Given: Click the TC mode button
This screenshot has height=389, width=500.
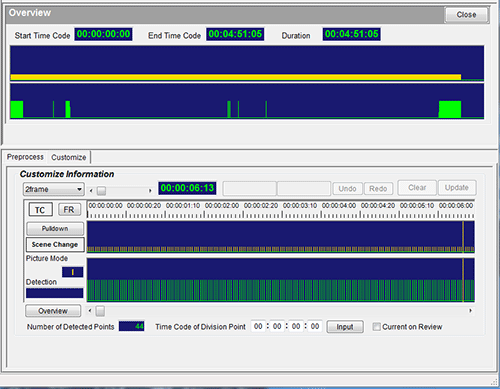Looking at the screenshot, I should (x=40, y=210).
